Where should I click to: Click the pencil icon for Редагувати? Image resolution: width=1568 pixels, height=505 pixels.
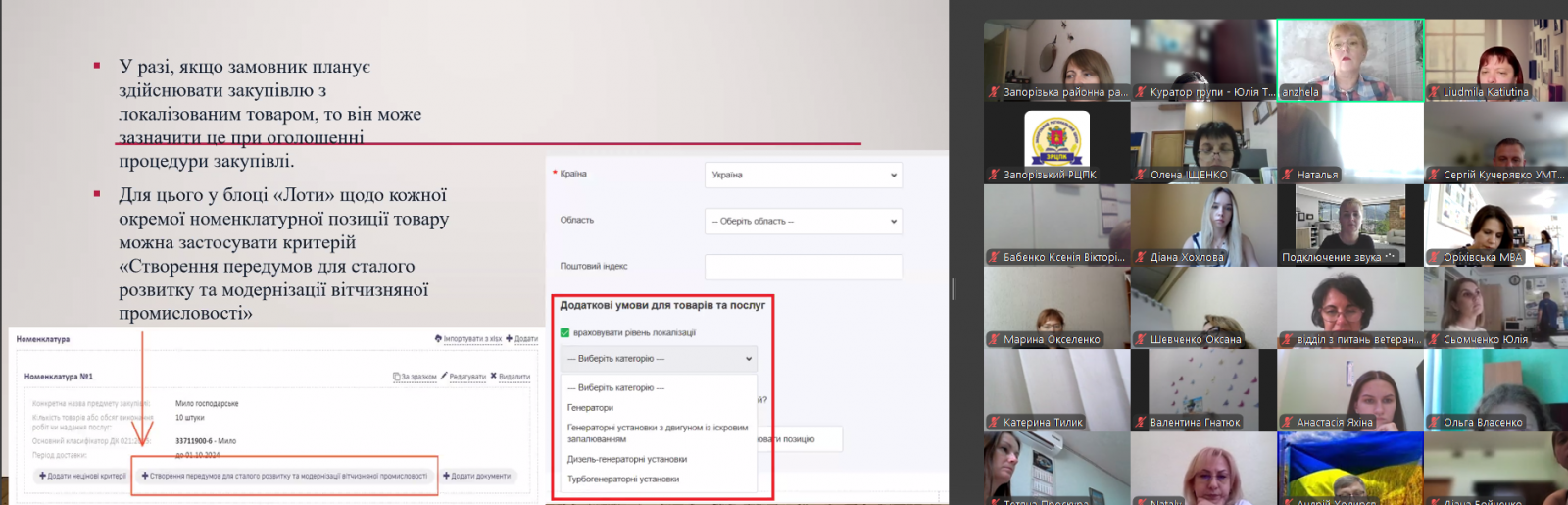pyautogui.click(x=444, y=377)
